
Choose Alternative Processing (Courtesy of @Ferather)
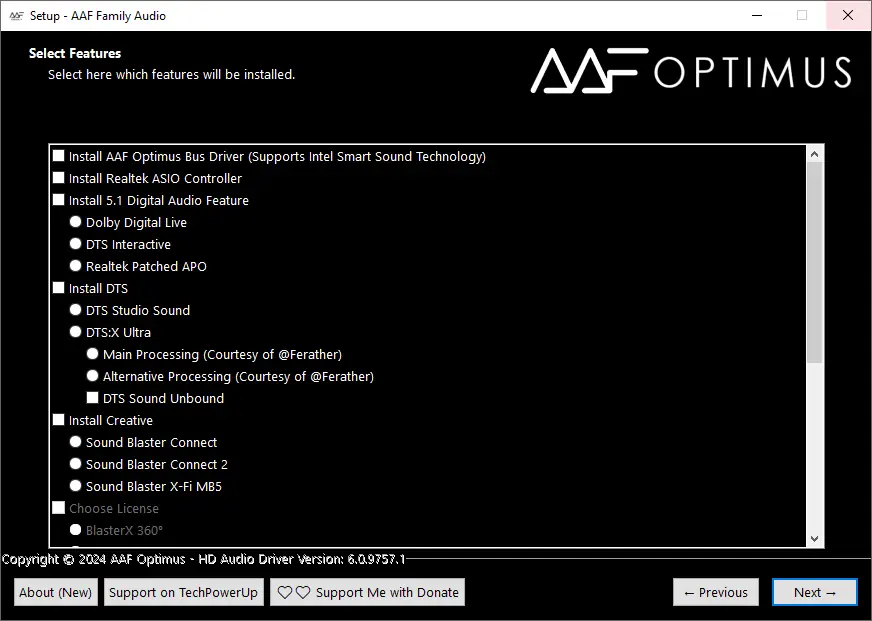click(x=92, y=376)
